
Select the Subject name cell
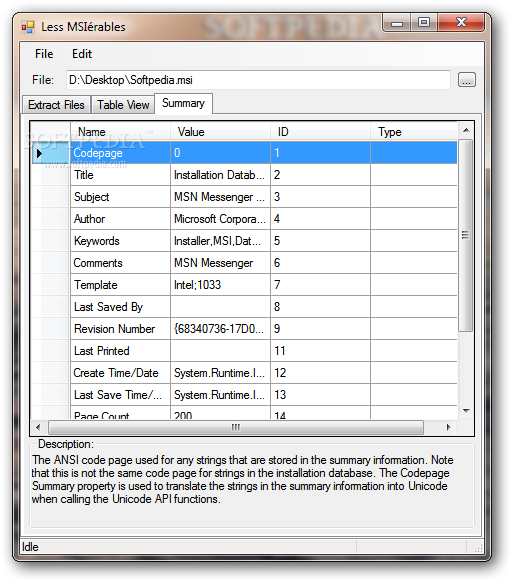(x=120, y=197)
